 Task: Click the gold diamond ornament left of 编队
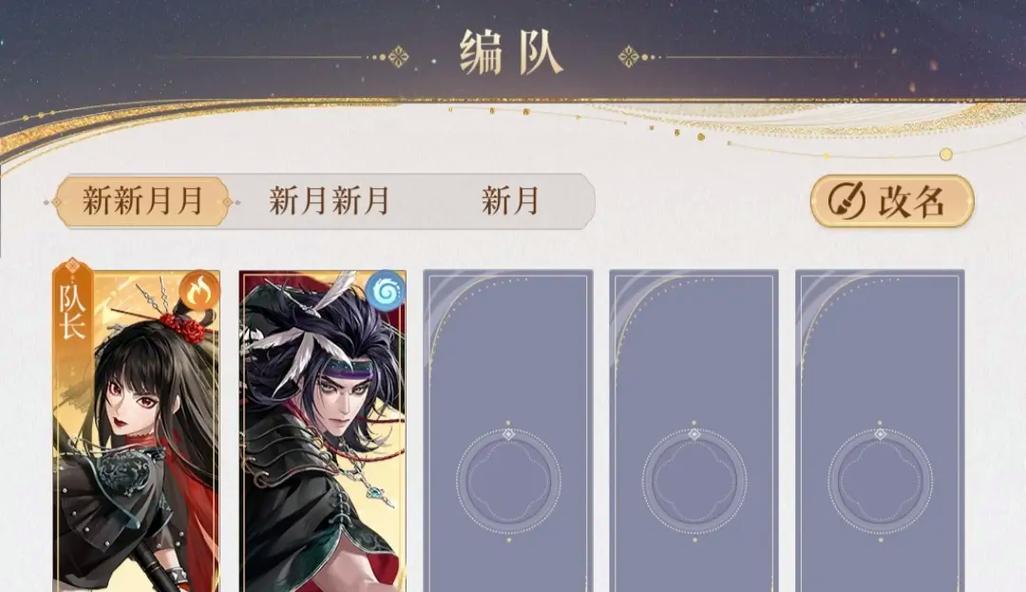[398, 57]
